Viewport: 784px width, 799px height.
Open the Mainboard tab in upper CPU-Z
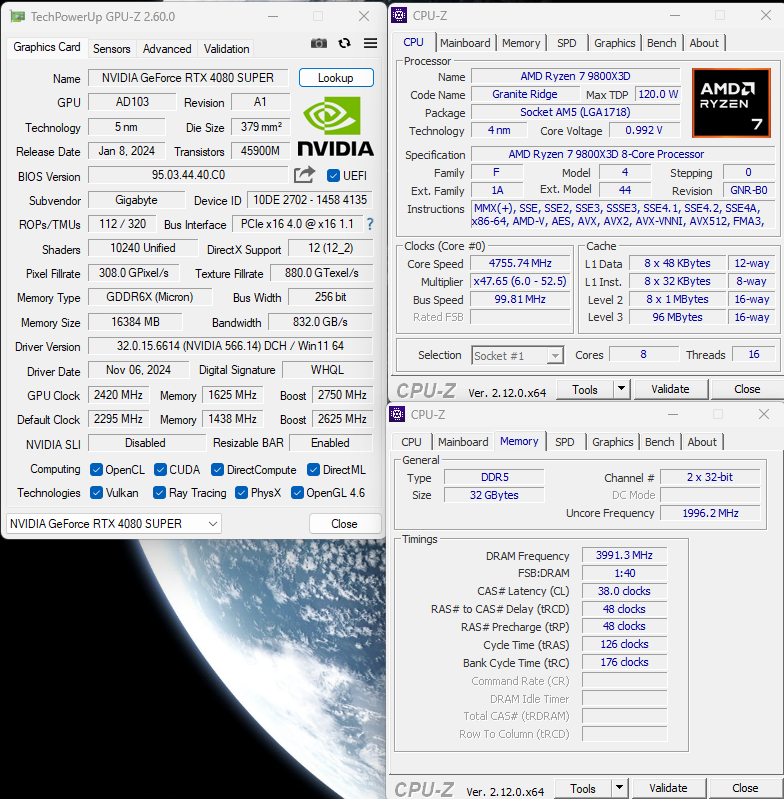(x=465, y=43)
